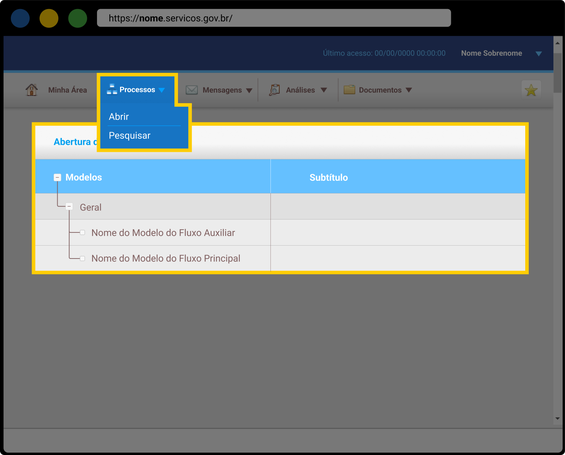Click the browser URL address bar
The width and height of the screenshot is (565, 455).
coord(274,18)
